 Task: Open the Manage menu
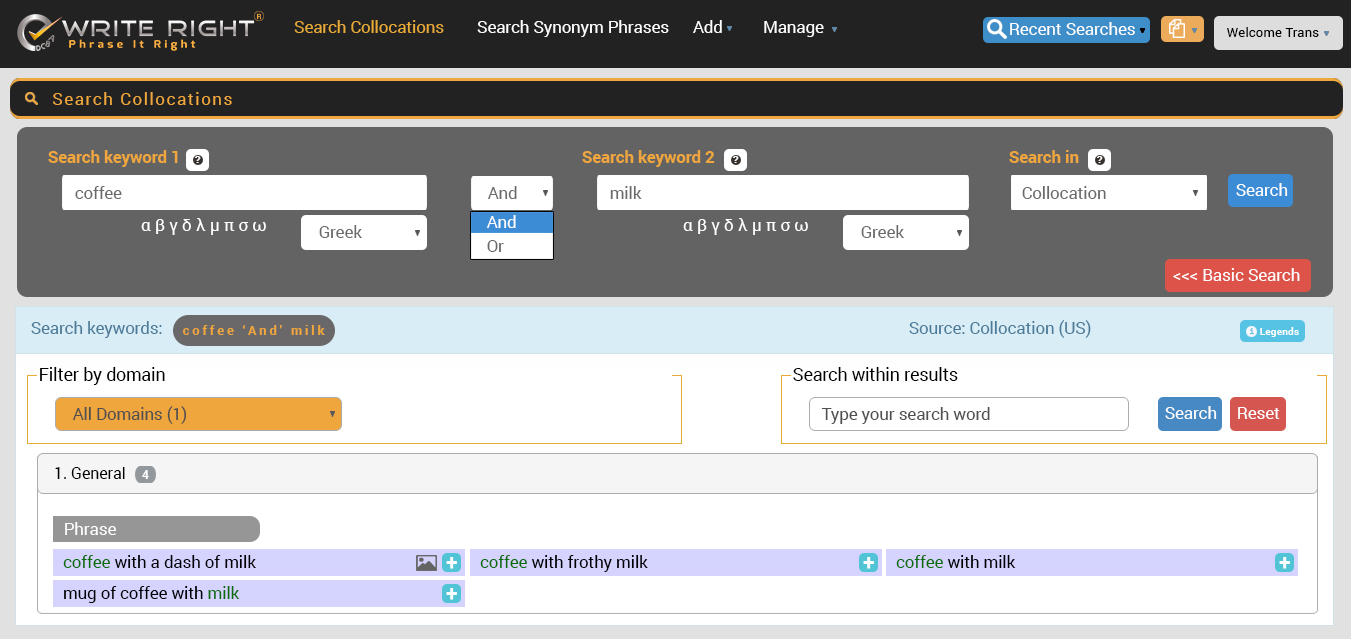[799, 27]
